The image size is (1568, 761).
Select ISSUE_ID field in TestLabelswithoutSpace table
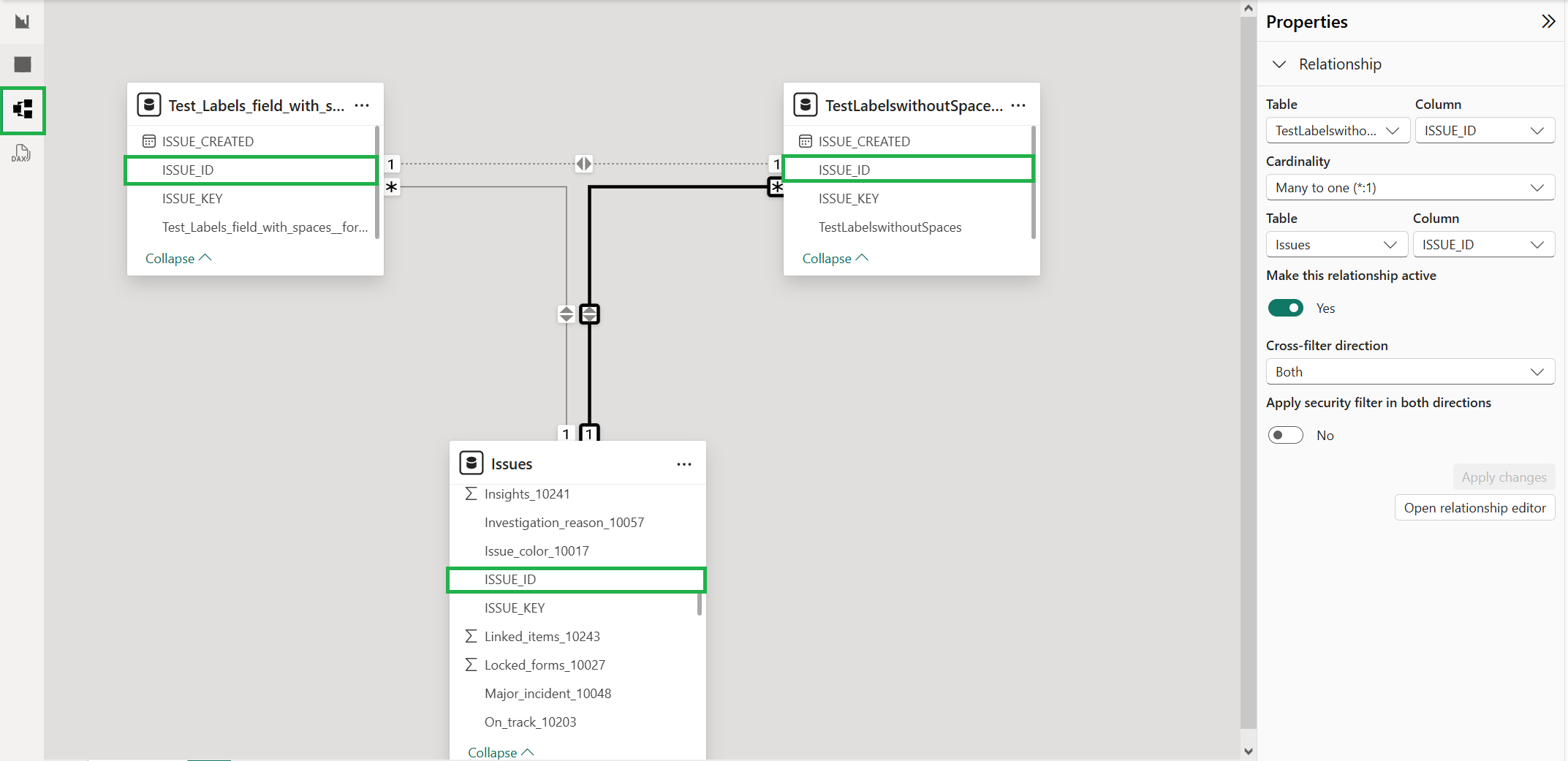(x=908, y=170)
